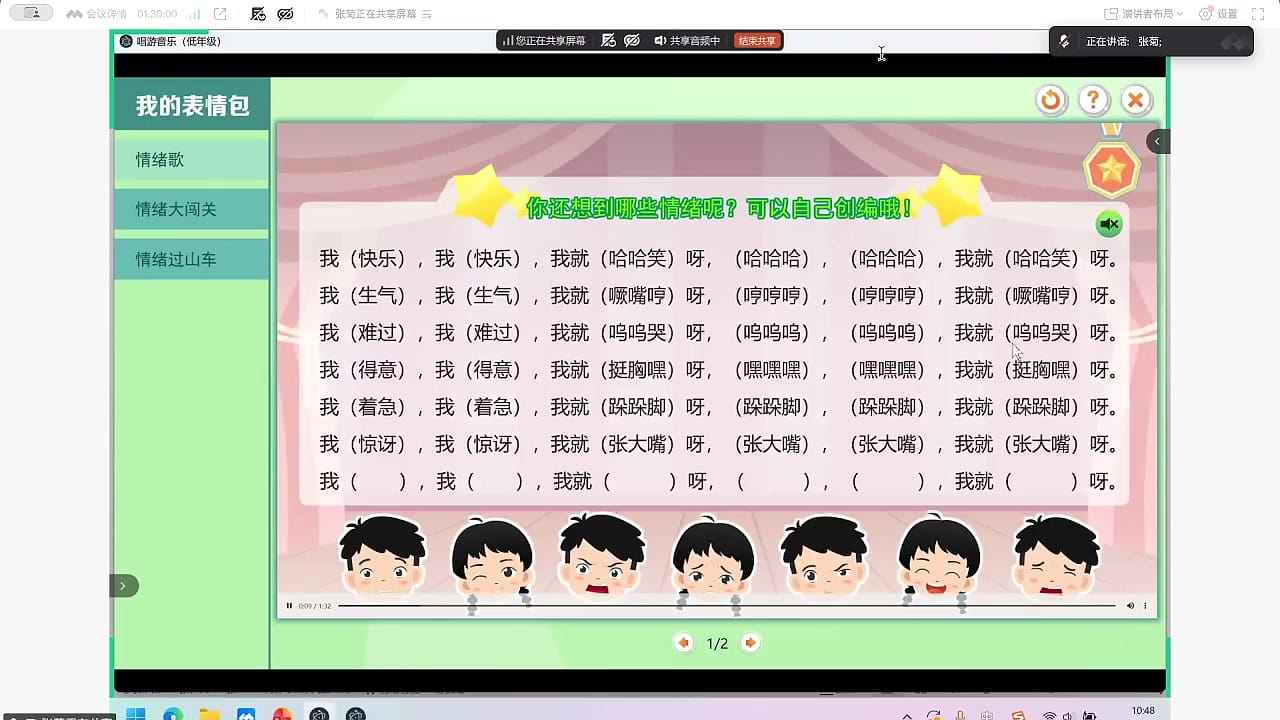
Task: Open File Explorer from the taskbar
Action: tap(209, 714)
